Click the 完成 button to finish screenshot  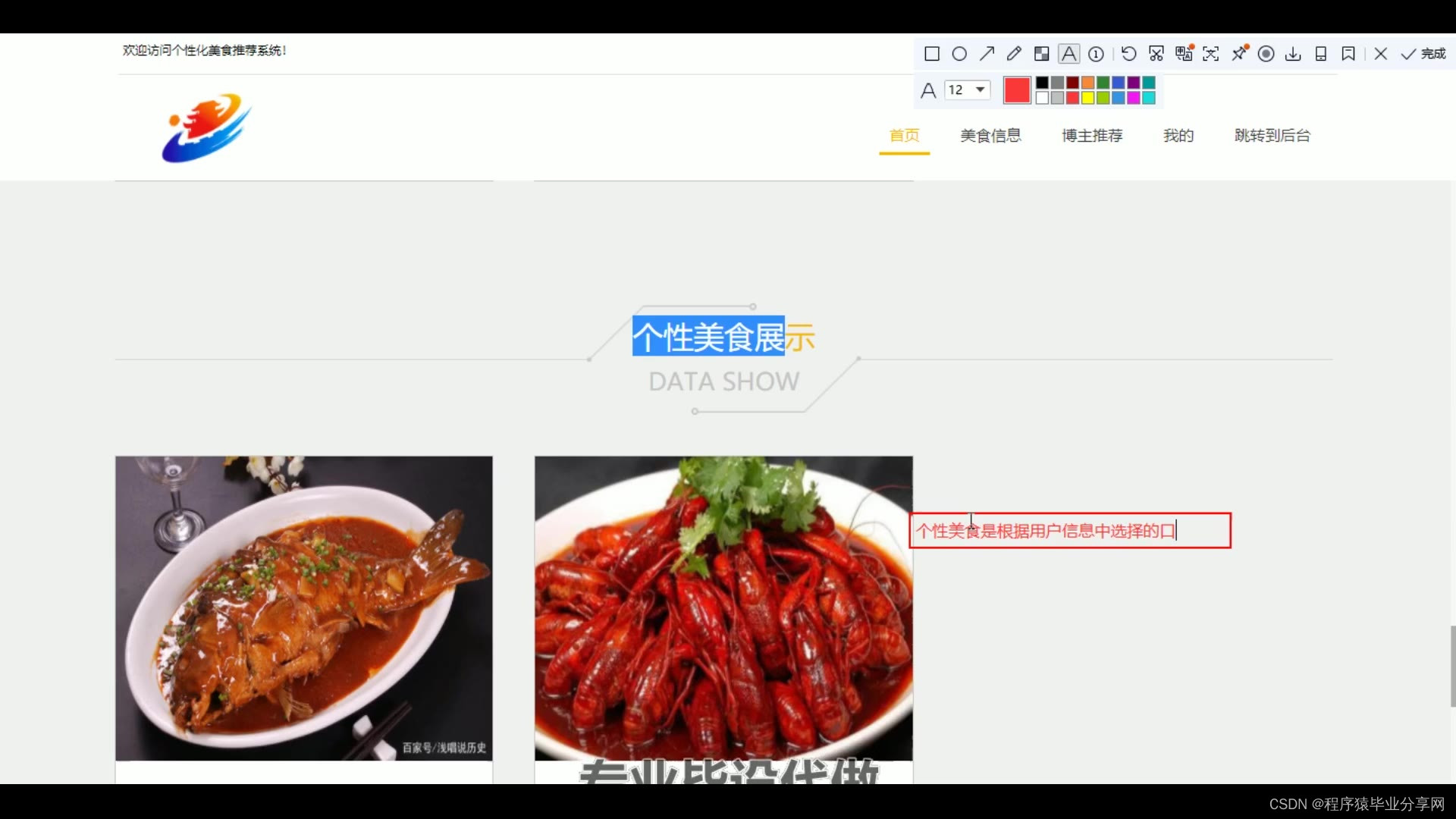click(x=1423, y=54)
